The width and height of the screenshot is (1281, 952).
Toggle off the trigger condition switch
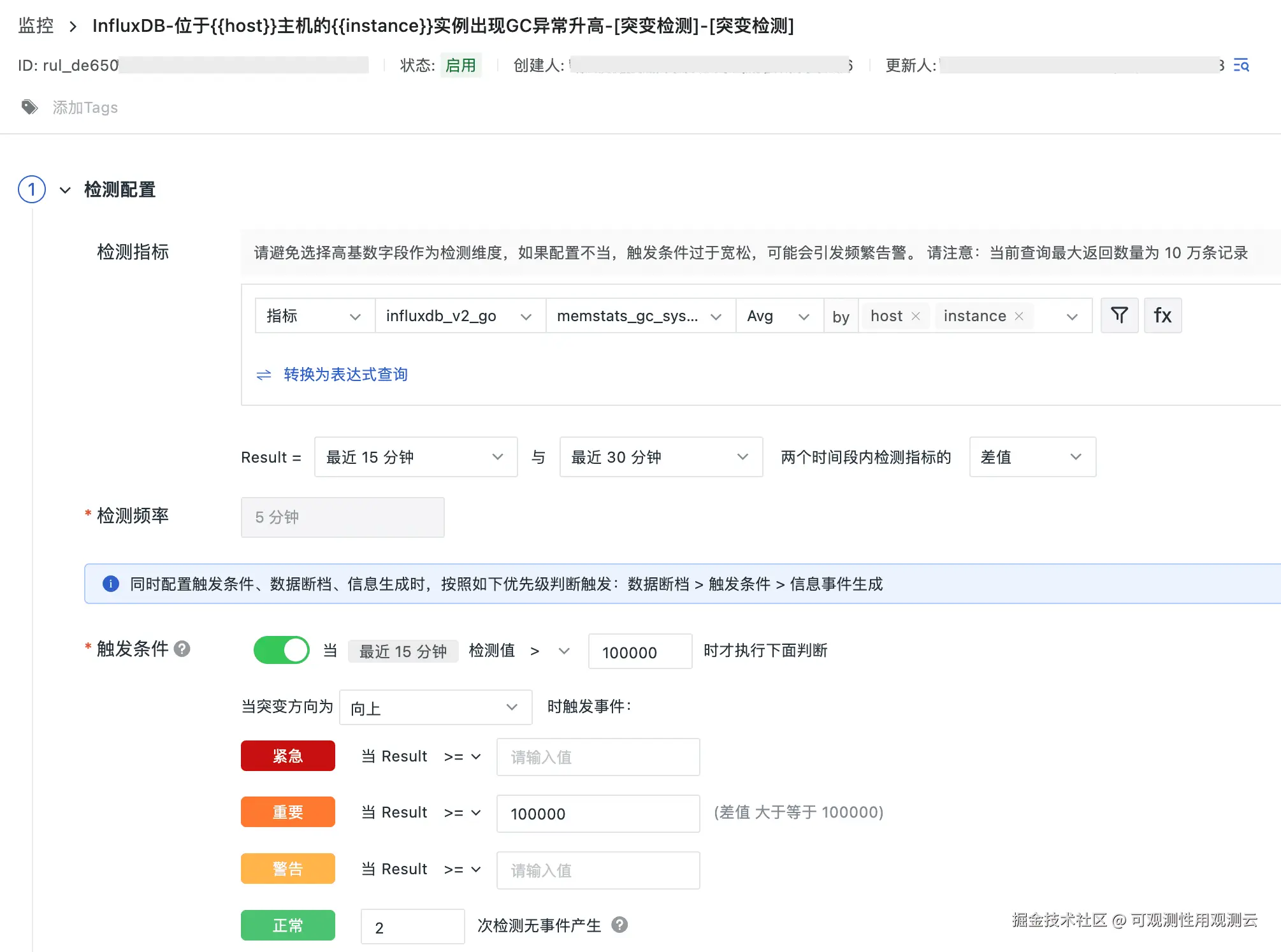[x=281, y=650]
